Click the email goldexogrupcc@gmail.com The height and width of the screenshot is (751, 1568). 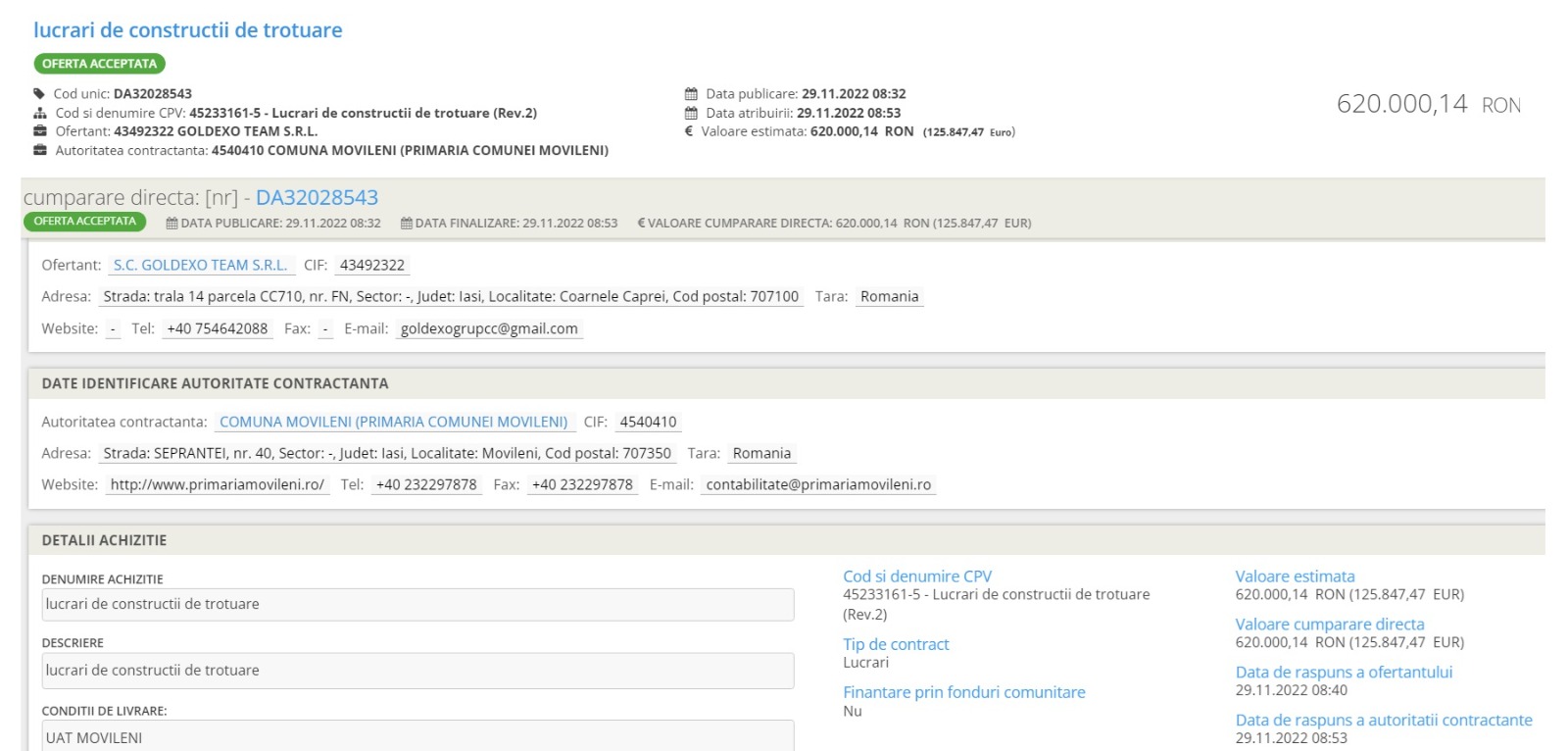point(489,328)
